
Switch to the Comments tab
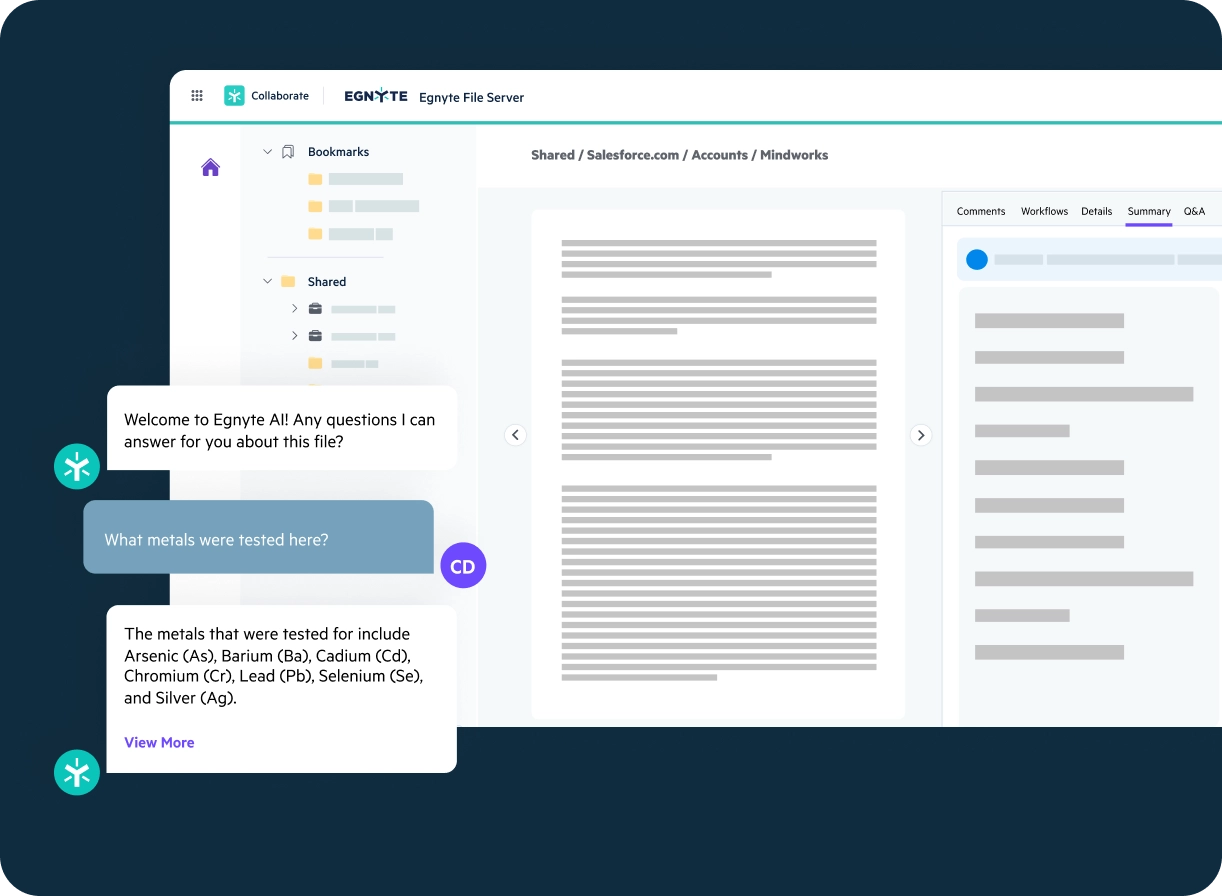click(981, 211)
